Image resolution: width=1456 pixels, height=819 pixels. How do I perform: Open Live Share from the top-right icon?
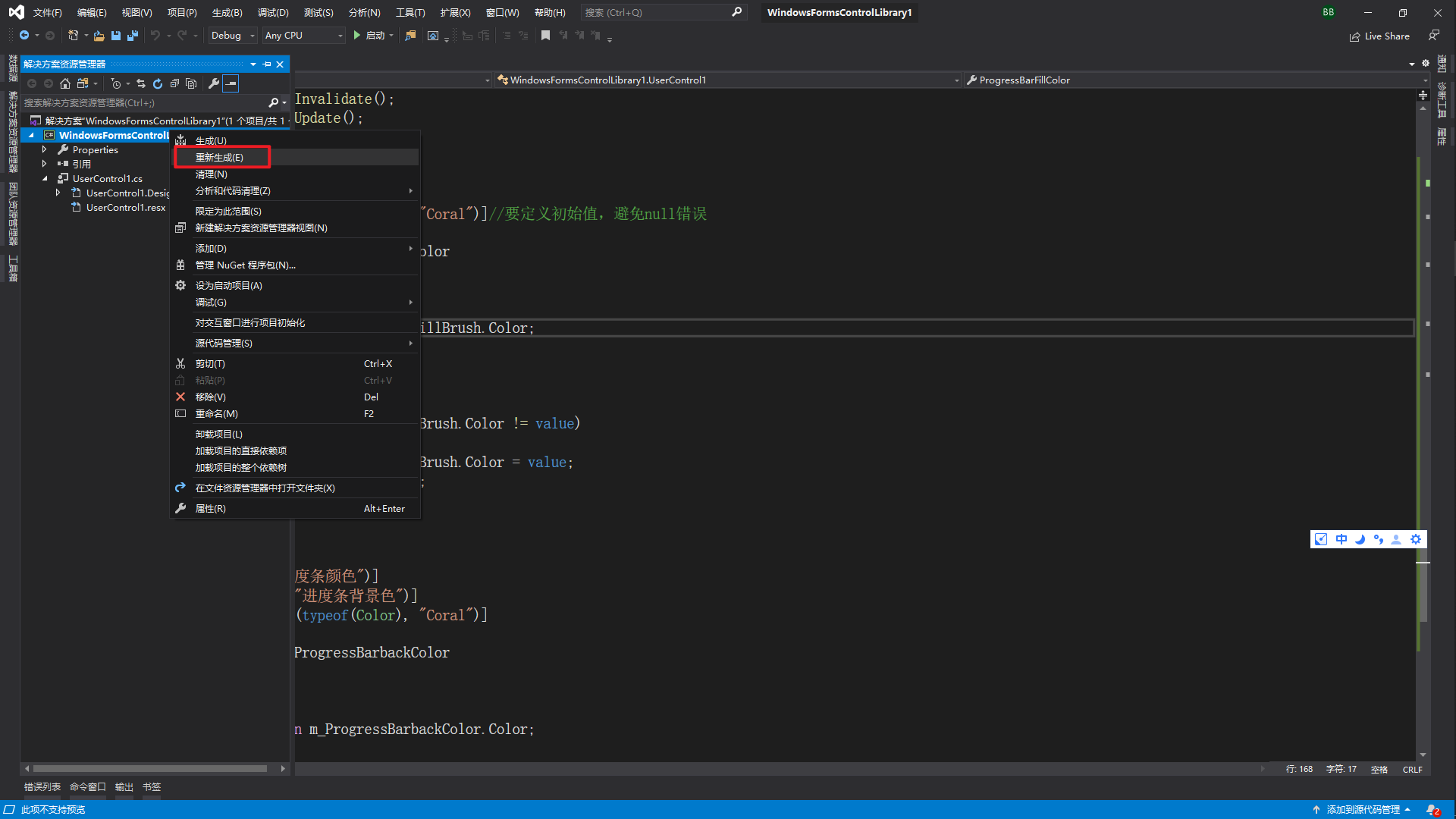(1379, 36)
